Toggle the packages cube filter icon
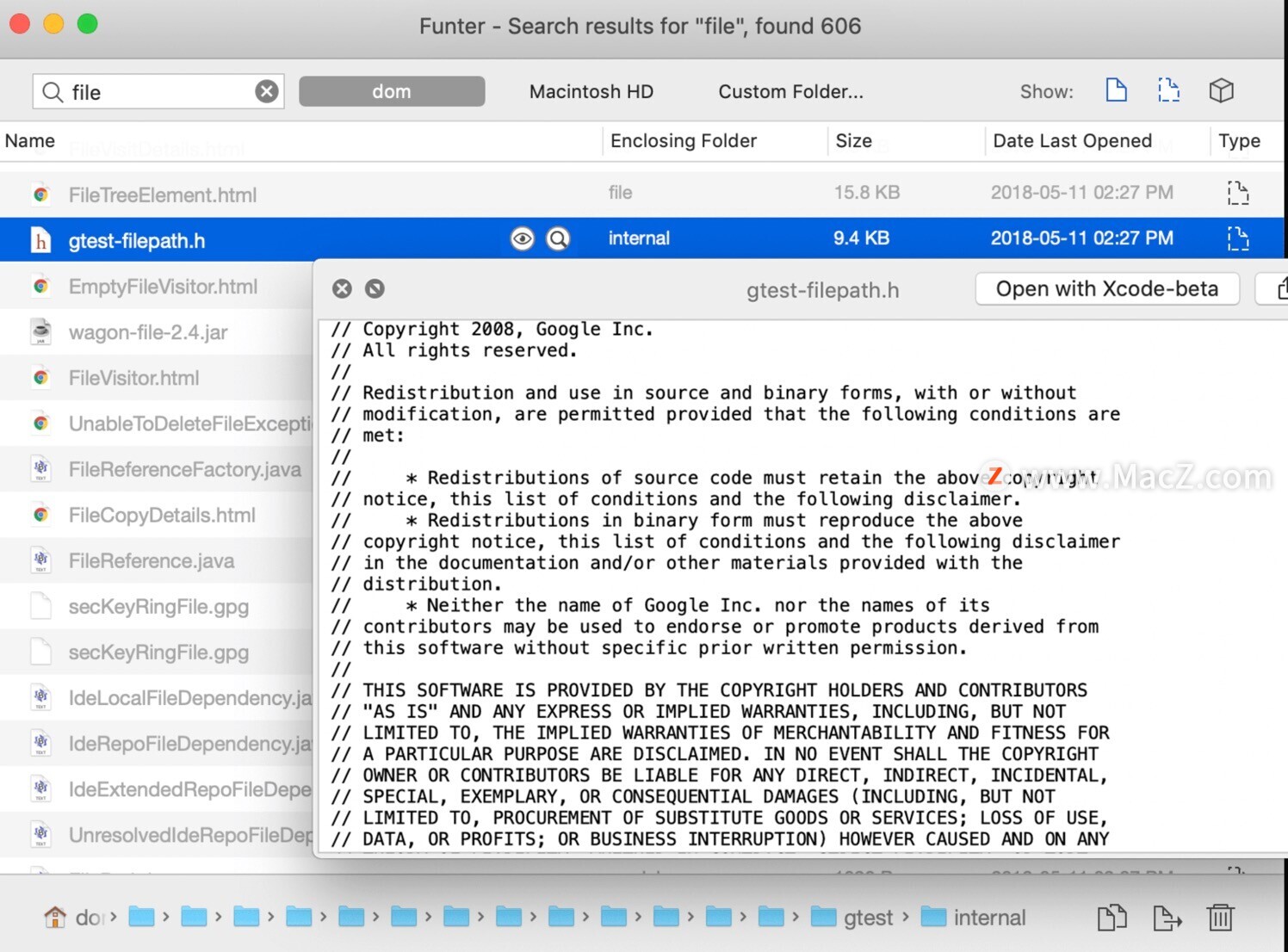 pyautogui.click(x=1221, y=90)
